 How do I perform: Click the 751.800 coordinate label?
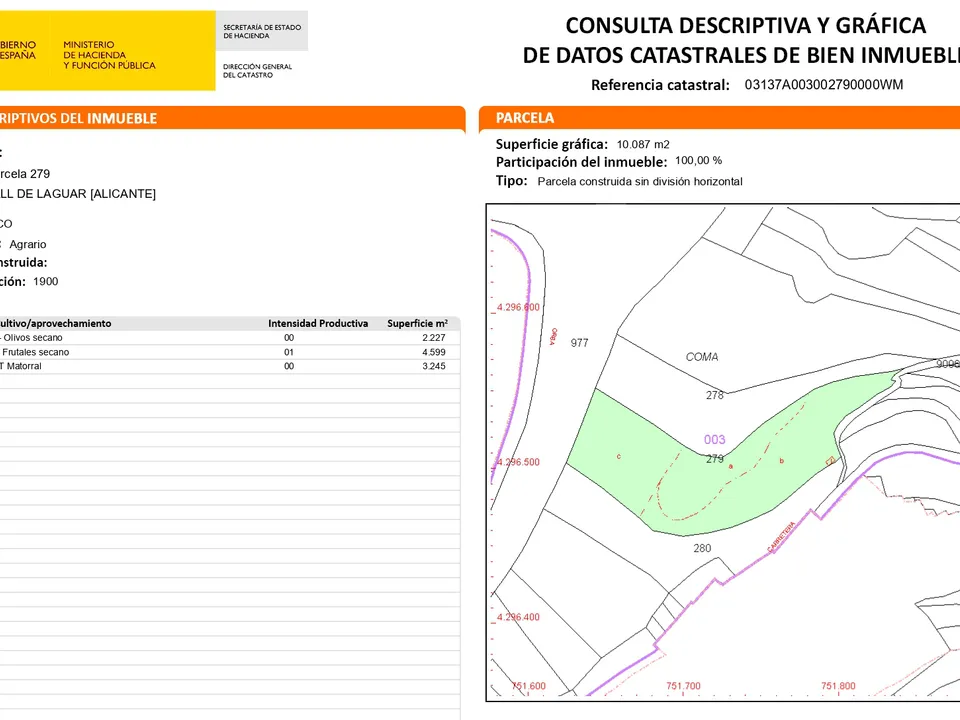[838, 686]
